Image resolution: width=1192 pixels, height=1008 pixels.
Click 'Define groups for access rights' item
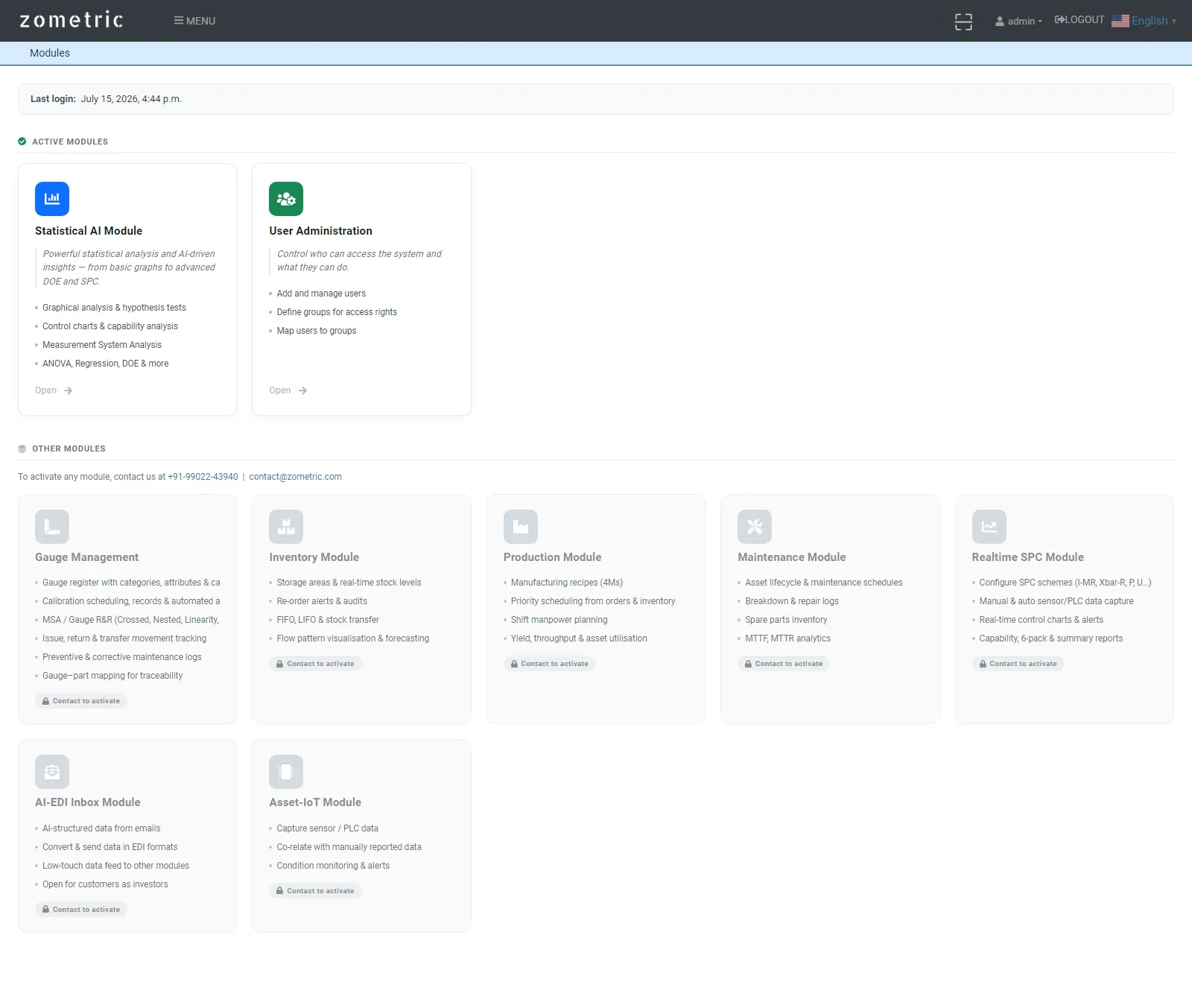click(x=337, y=312)
